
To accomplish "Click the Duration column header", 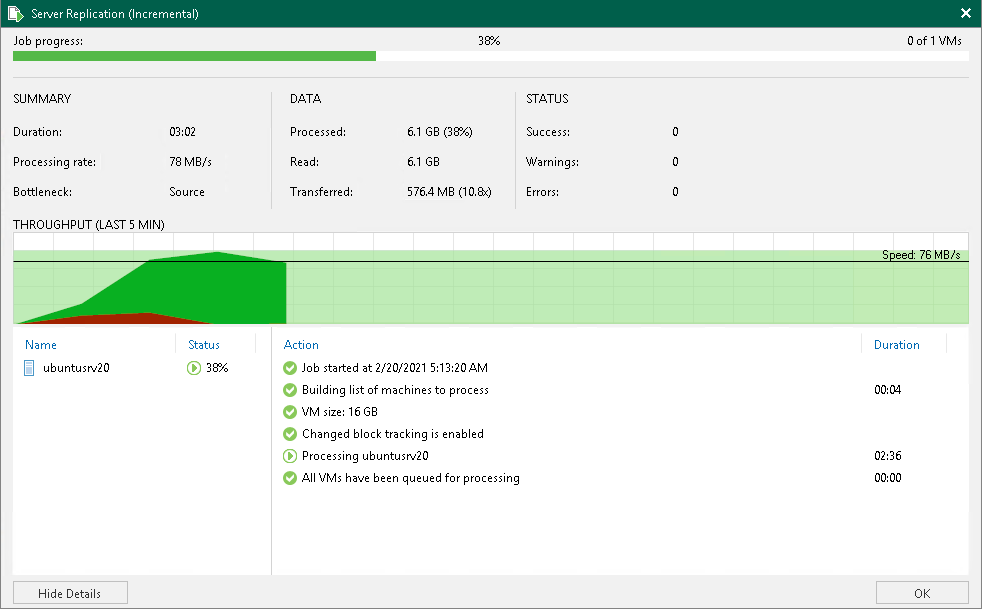I will 896,345.
